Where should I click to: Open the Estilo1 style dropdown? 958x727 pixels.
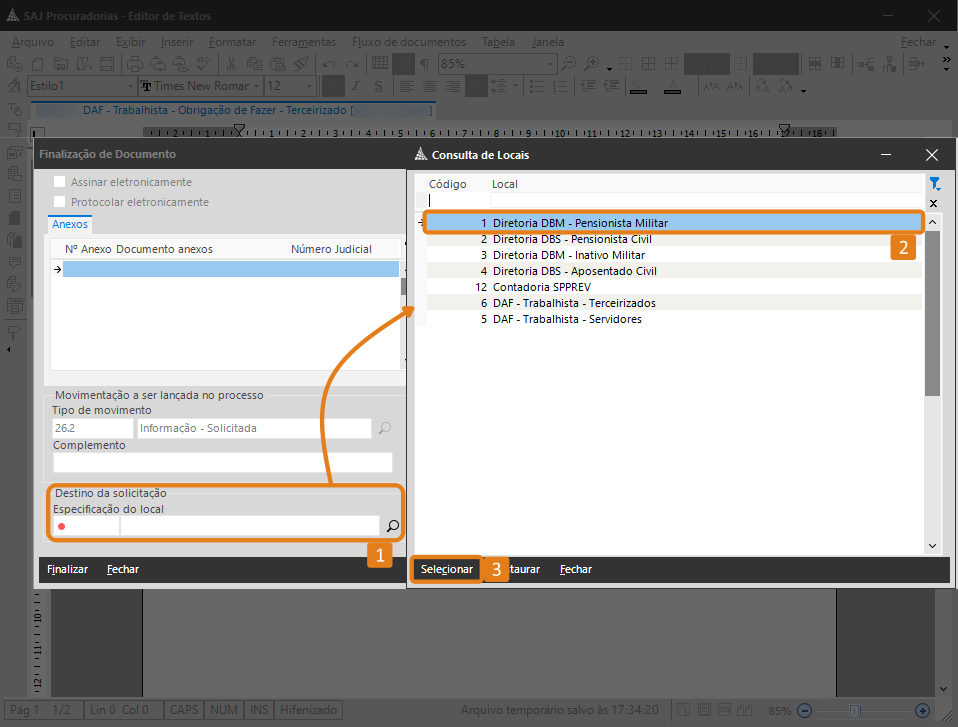(x=130, y=86)
